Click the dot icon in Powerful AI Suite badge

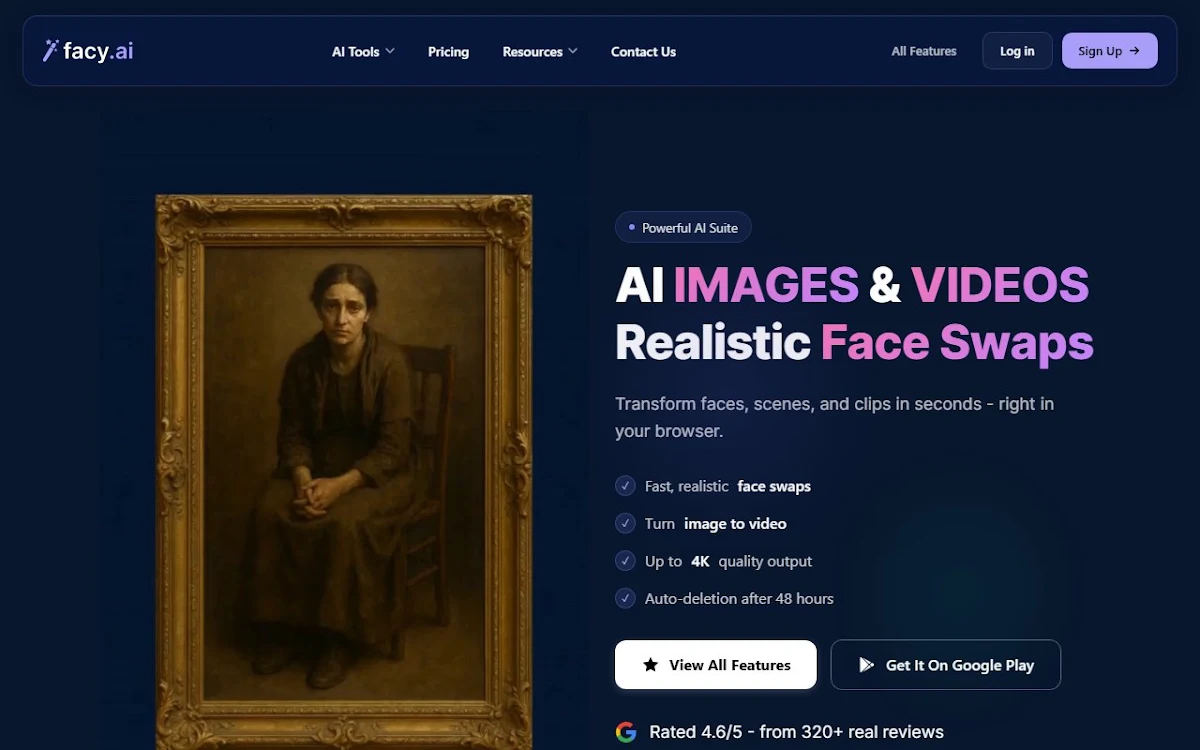tap(631, 227)
